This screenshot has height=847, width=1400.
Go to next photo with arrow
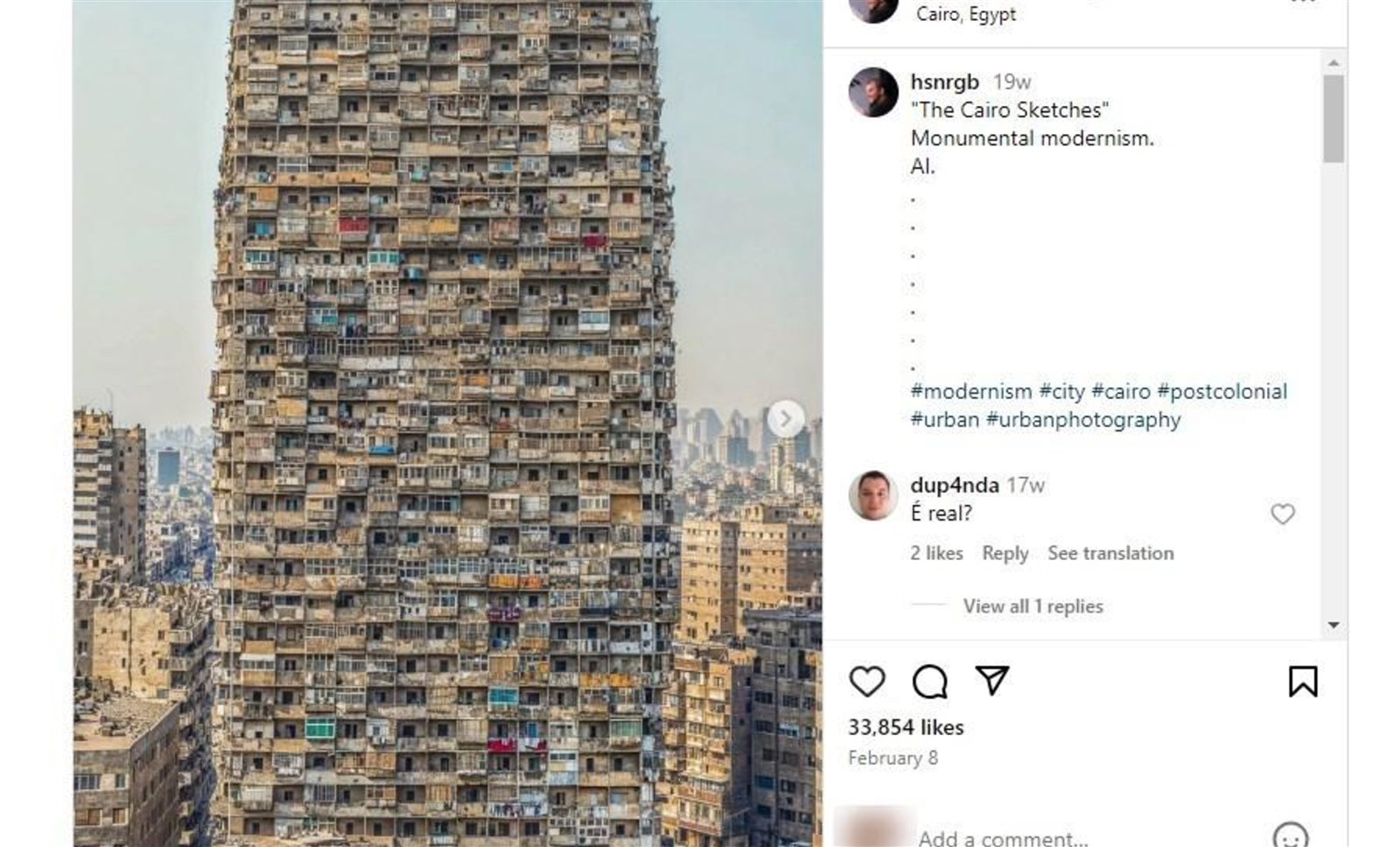point(786,419)
